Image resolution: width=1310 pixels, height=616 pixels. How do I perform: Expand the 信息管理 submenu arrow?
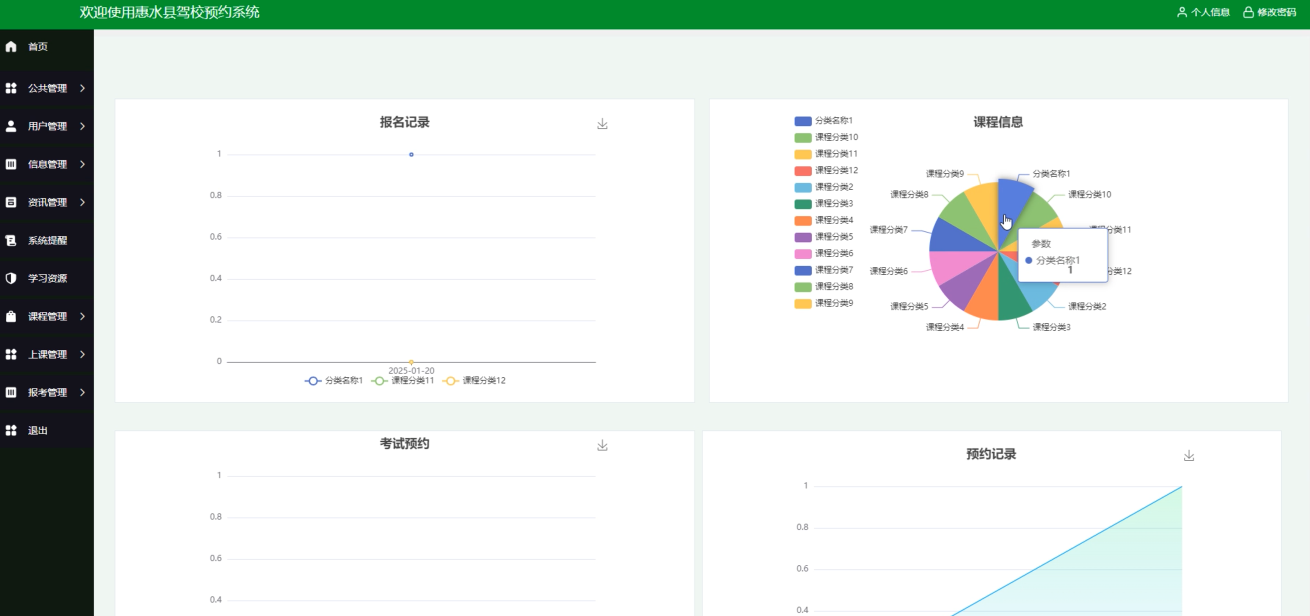[x=82, y=164]
